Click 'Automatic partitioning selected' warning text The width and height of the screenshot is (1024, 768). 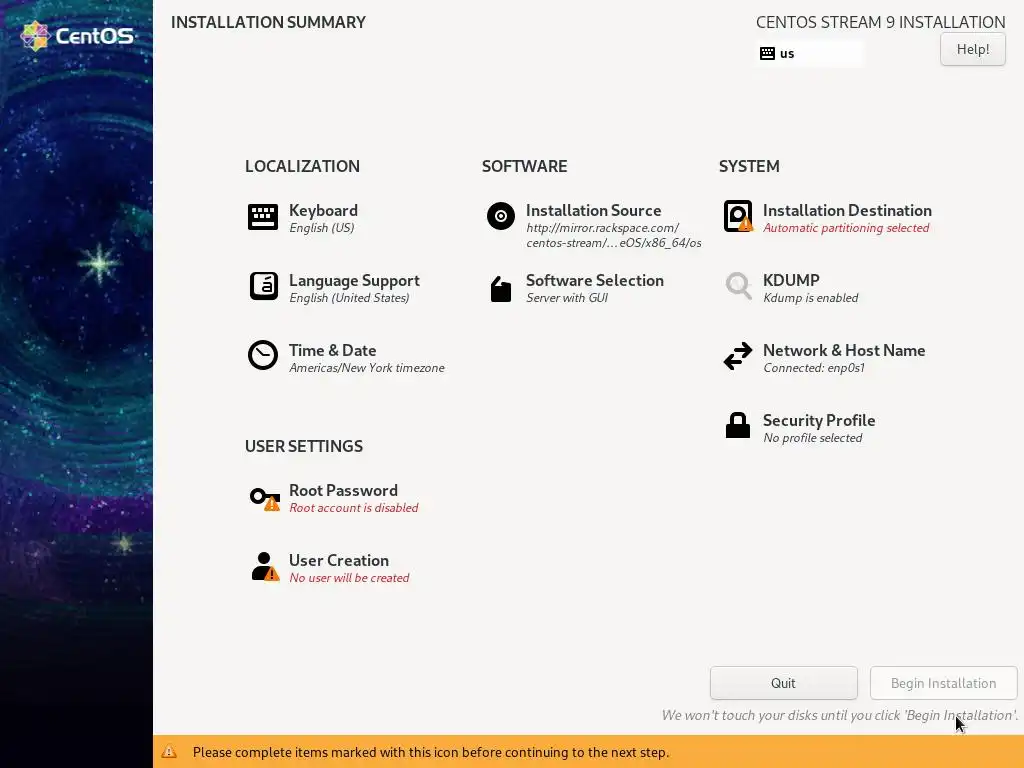pyautogui.click(x=846, y=228)
